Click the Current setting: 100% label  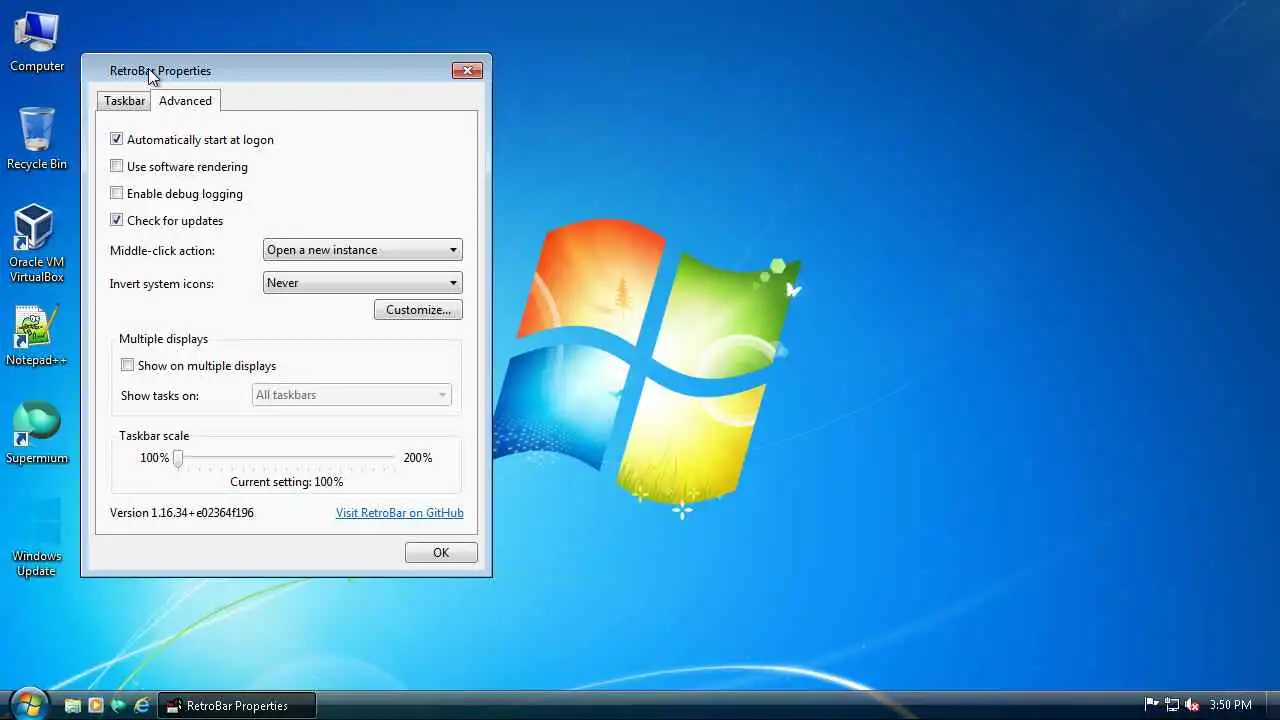(x=287, y=482)
